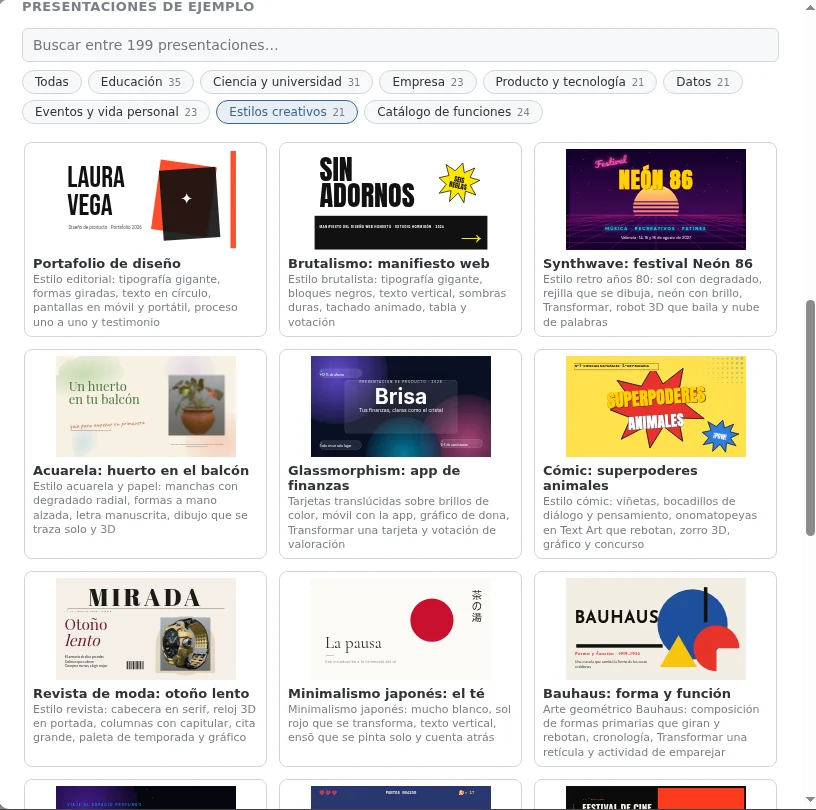The width and height of the screenshot is (816, 810).
Task: Select the Todas filter chip
Action: [x=52, y=82]
